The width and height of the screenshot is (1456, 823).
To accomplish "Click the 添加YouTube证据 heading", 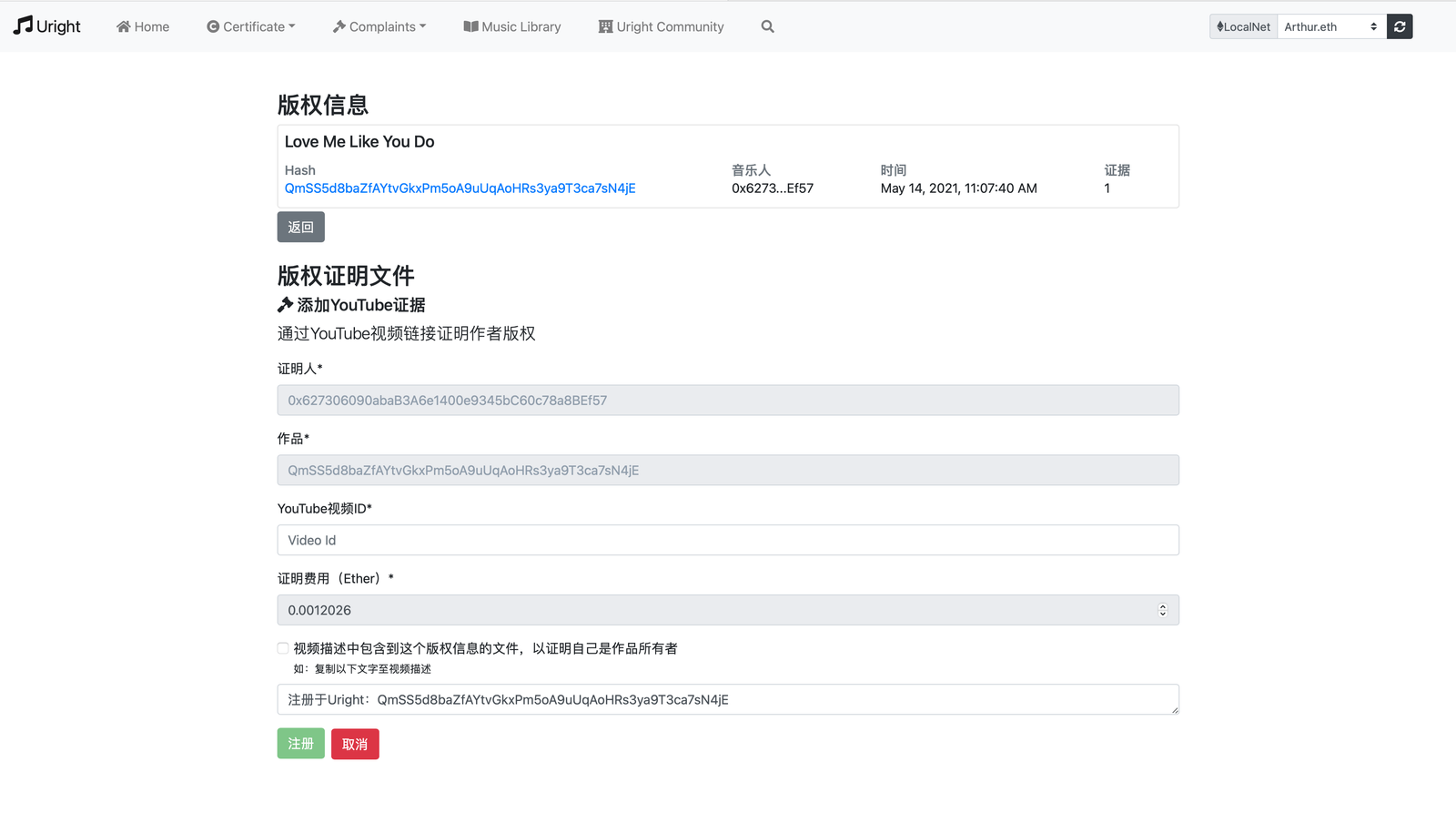I will (361, 305).
